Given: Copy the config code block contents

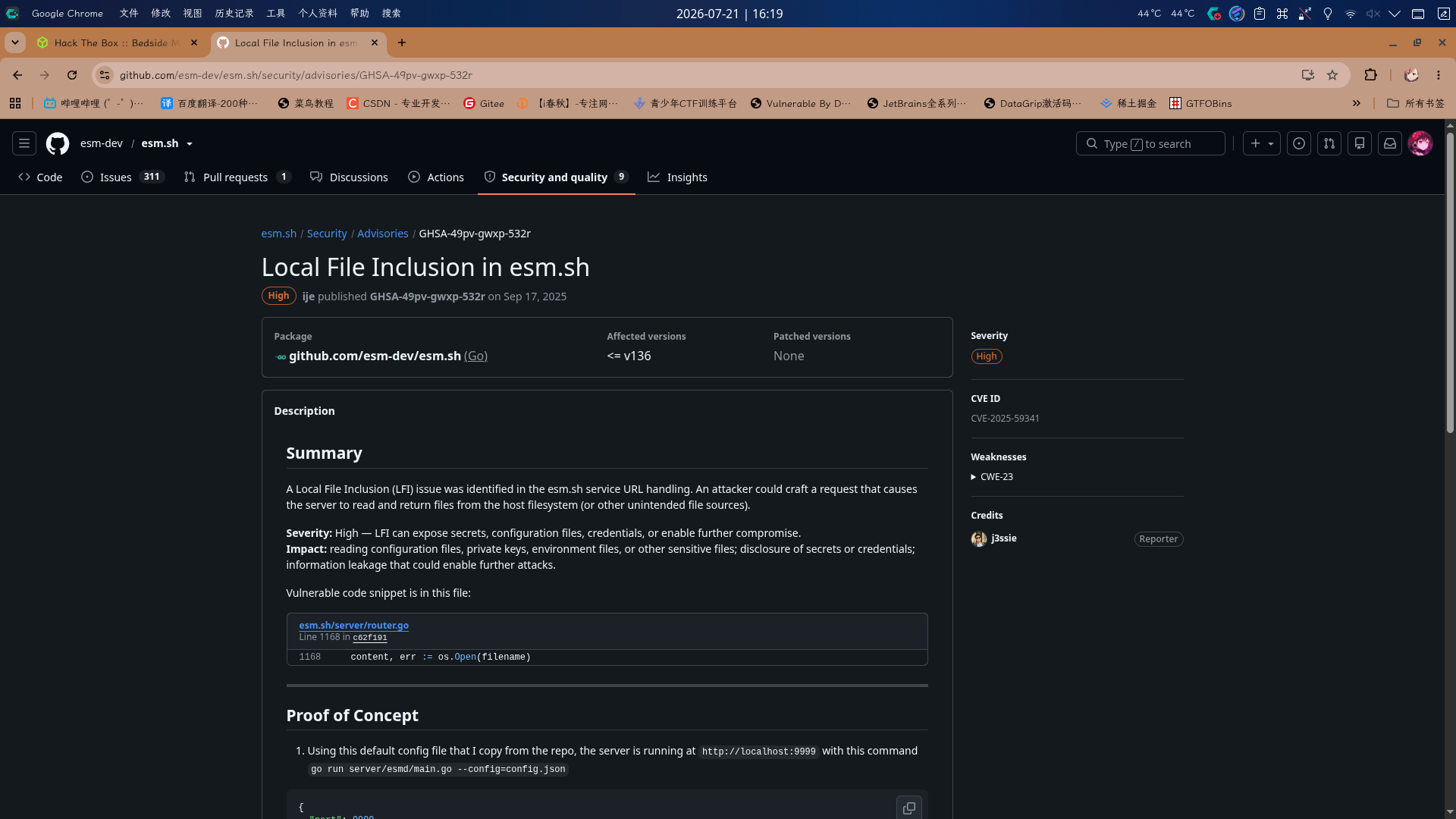Looking at the screenshot, I should (x=909, y=808).
